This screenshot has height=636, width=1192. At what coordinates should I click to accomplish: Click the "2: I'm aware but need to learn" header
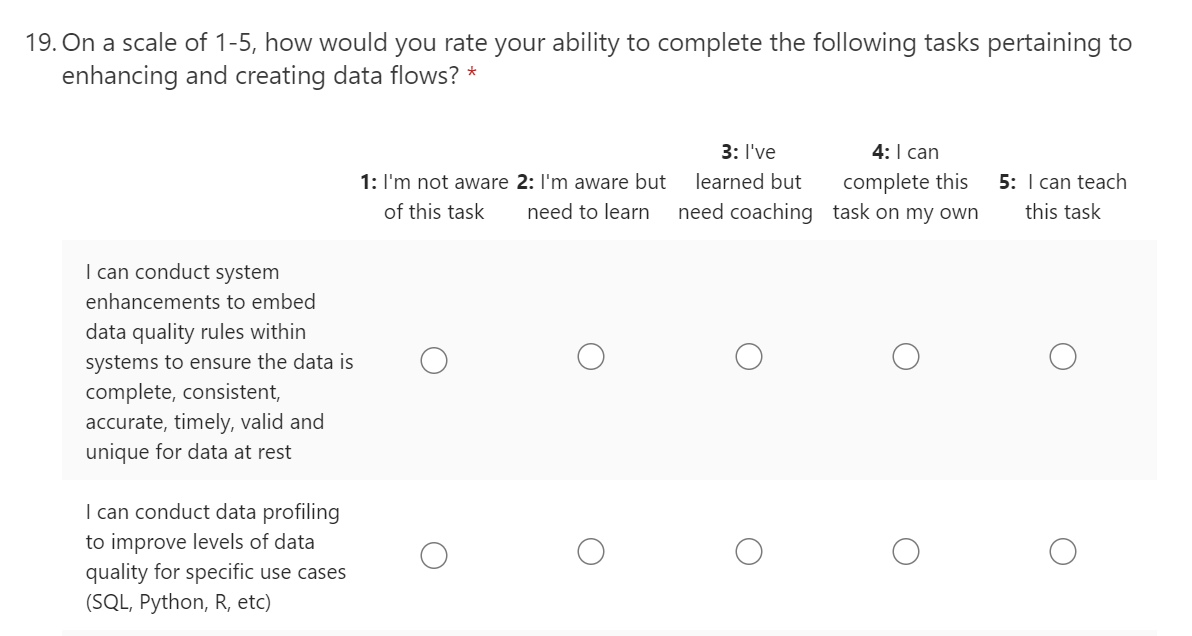coord(590,197)
